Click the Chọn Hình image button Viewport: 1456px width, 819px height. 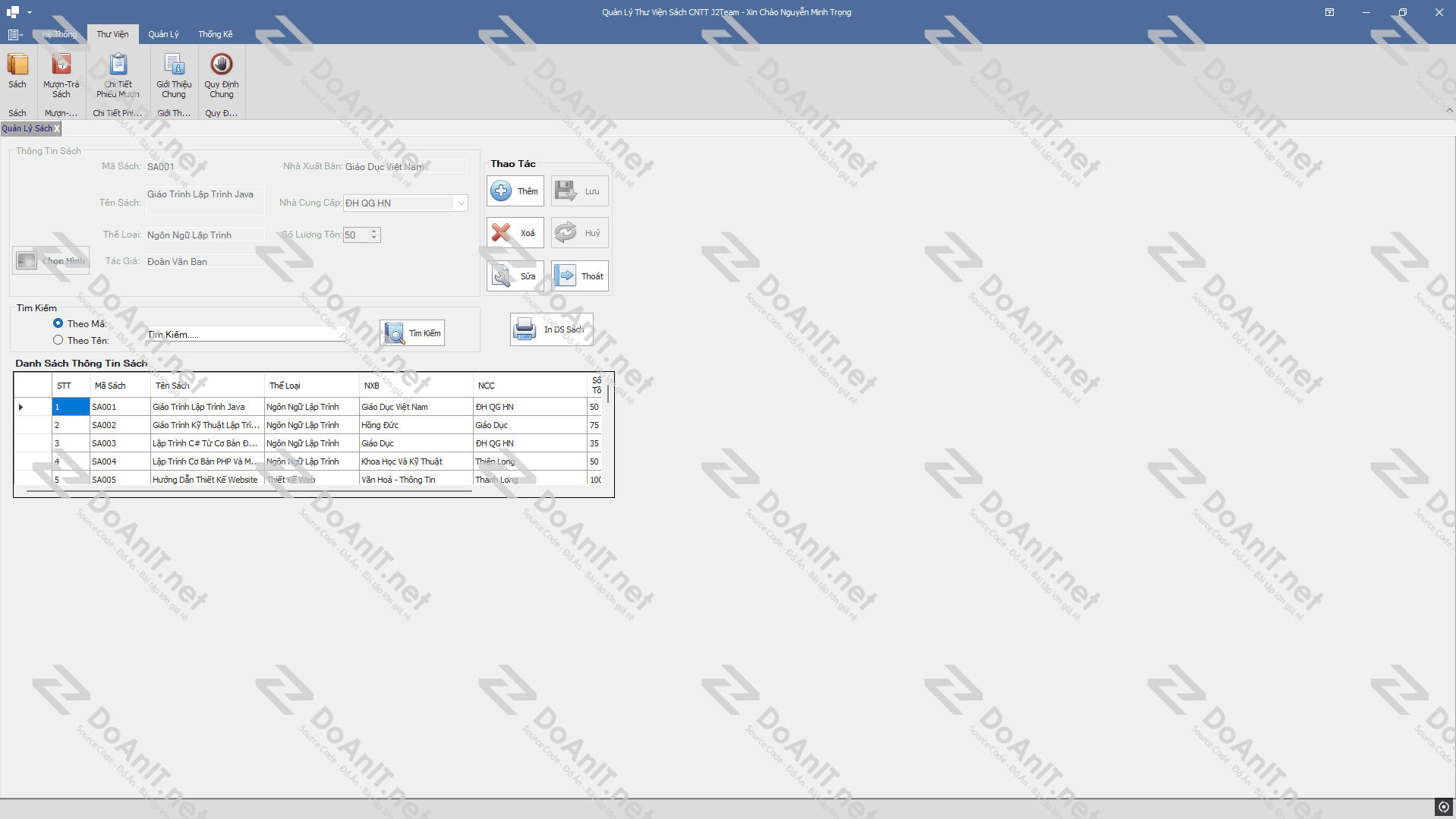point(51,260)
